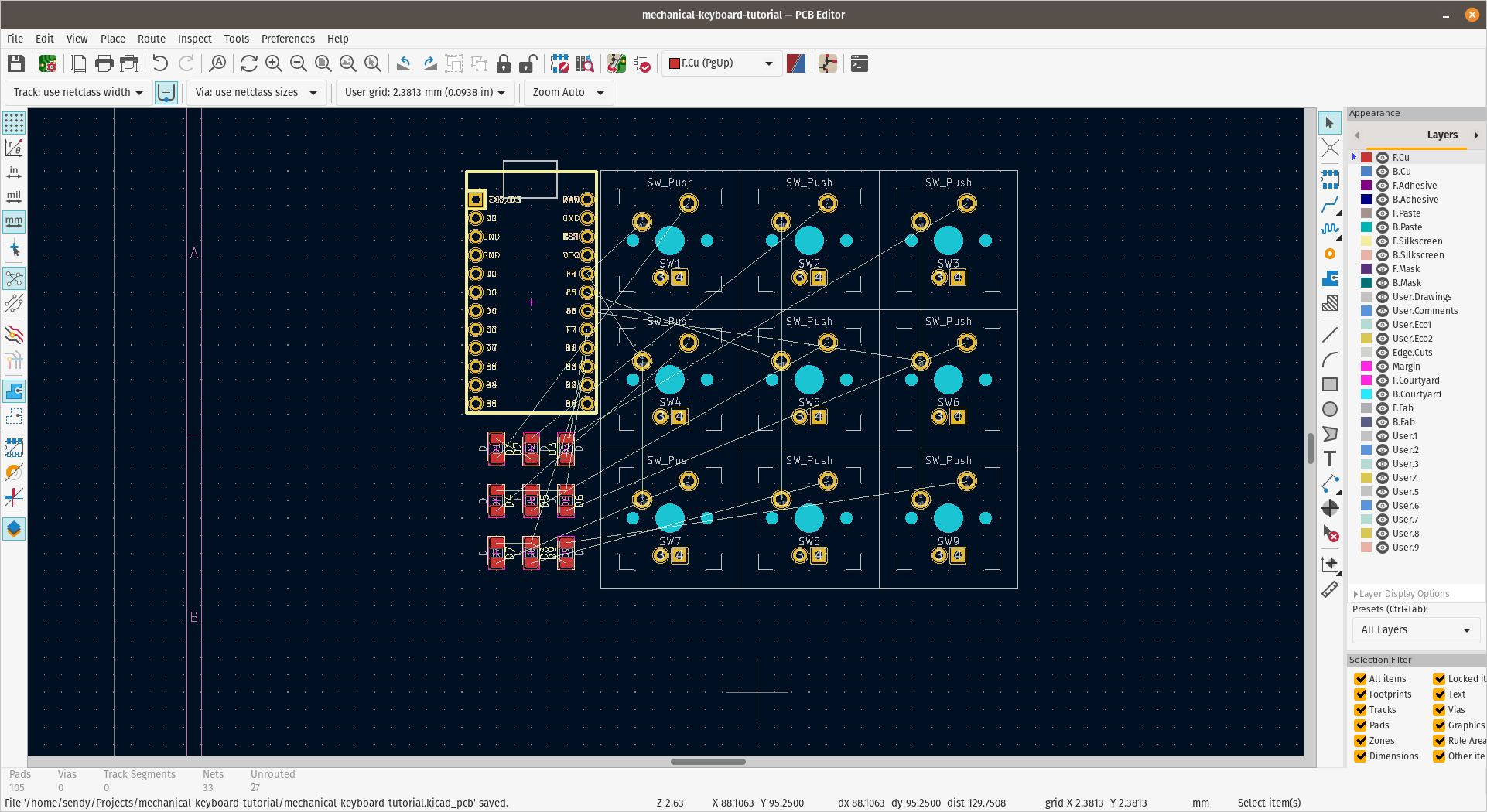Click the Print icon
This screenshot has height=812, width=1487.
click(x=104, y=63)
